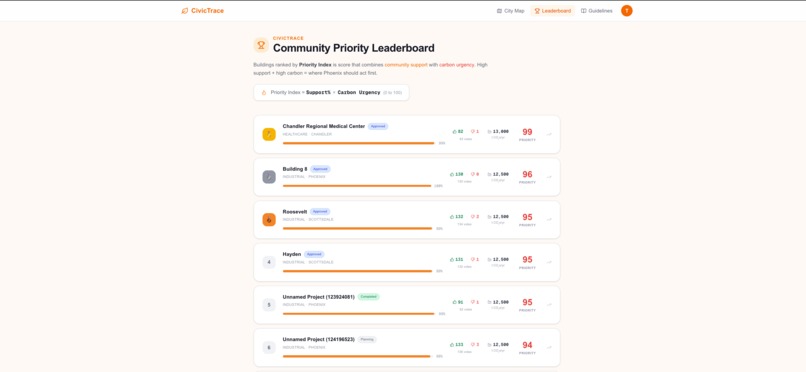Open Chandler Regional Medical Center via its arrow
Image resolution: width=806 pixels, height=372 pixels.
point(549,135)
